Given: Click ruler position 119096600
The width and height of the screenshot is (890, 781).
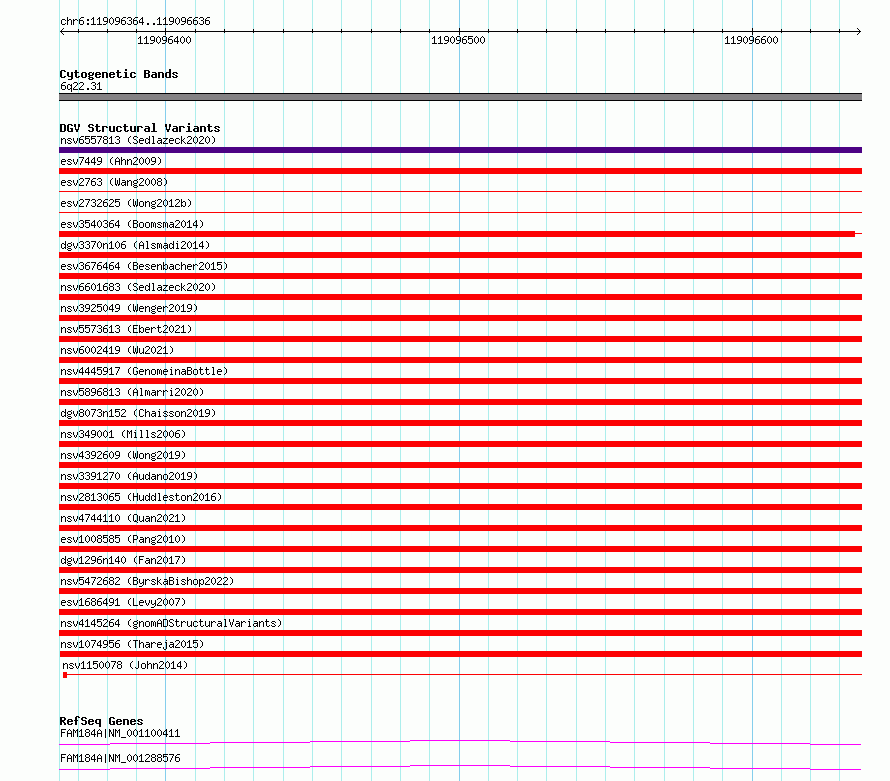Looking at the screenshot, I should 751,40.
